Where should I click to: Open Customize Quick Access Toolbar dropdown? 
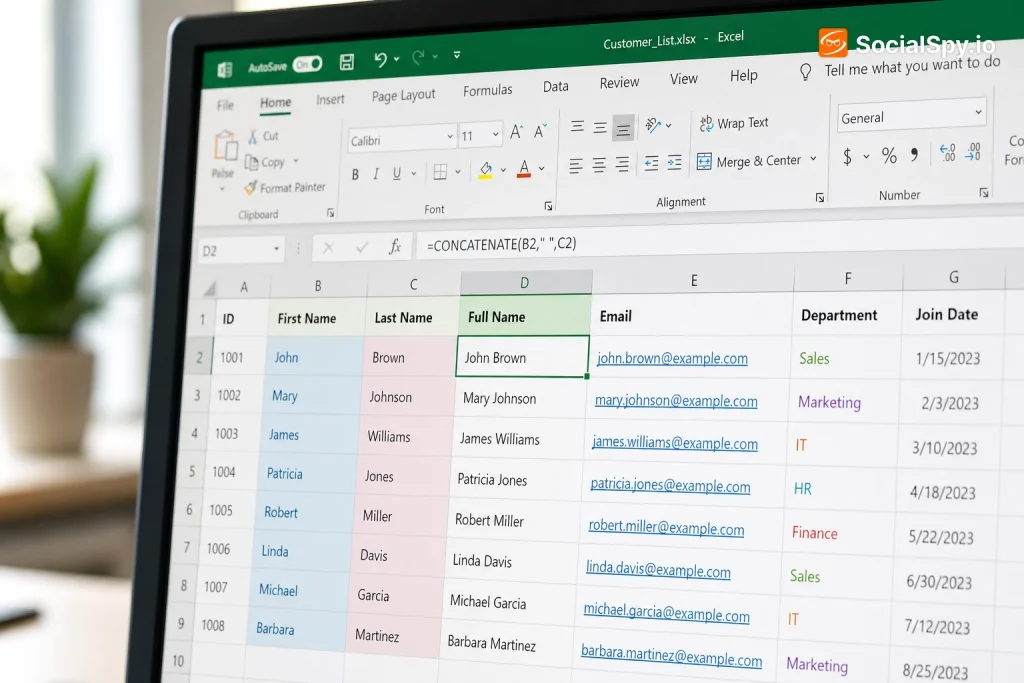457,55
